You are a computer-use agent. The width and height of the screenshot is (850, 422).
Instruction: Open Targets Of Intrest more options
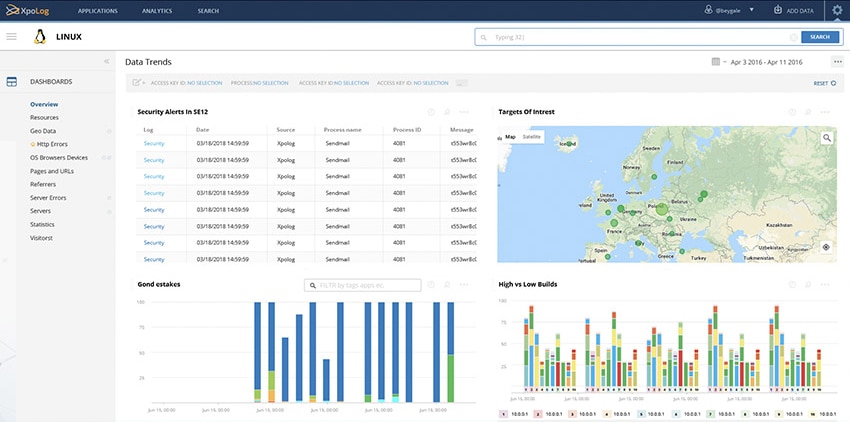pos(825,112)
